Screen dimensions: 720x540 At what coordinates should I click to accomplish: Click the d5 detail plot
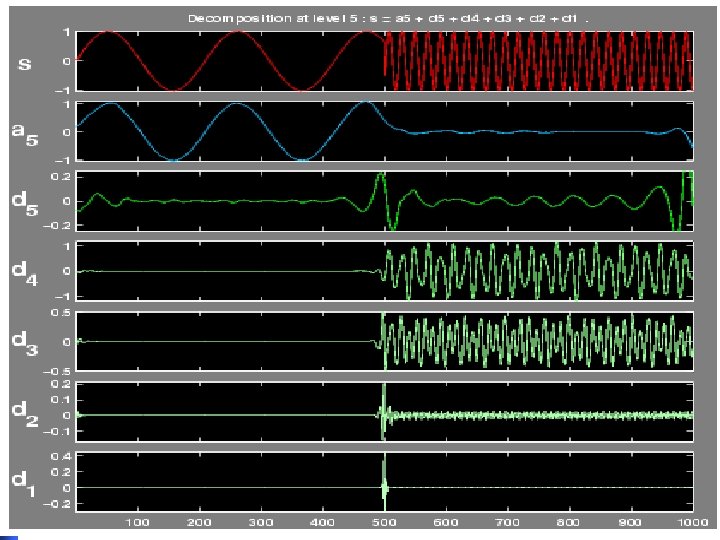[x=384, y=201]
